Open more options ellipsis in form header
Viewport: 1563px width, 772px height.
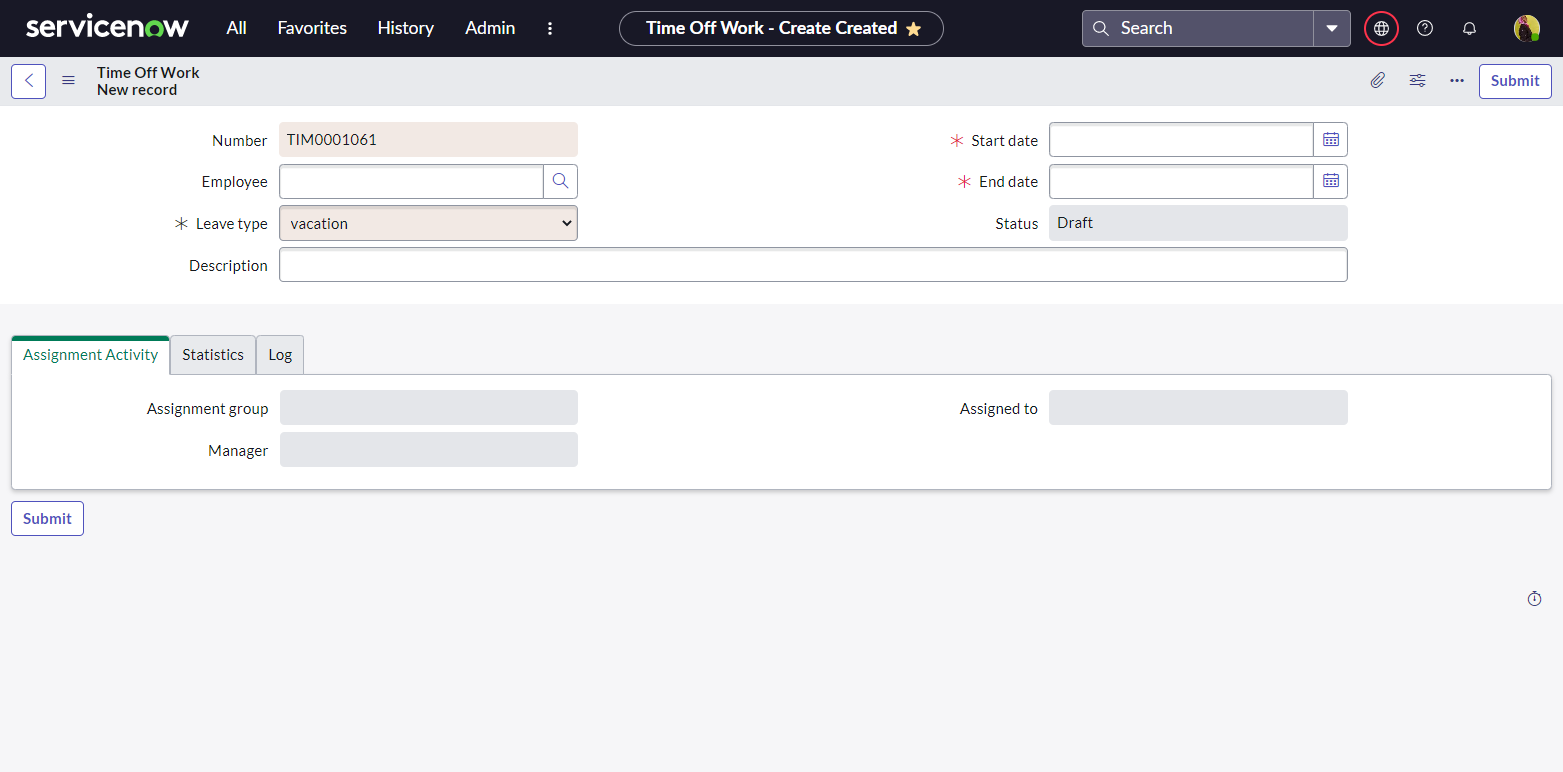[1456, 81]
